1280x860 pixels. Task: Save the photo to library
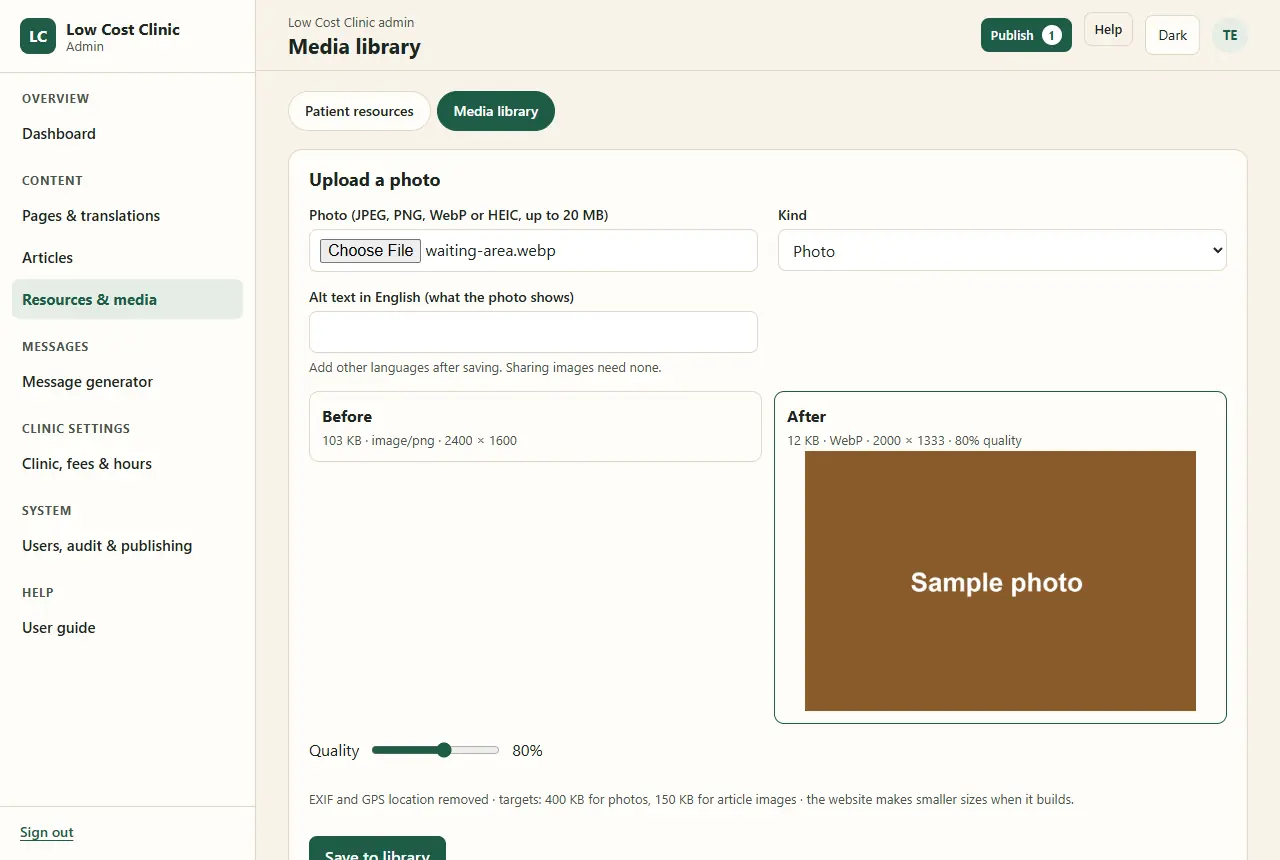(x=377, y=848)
